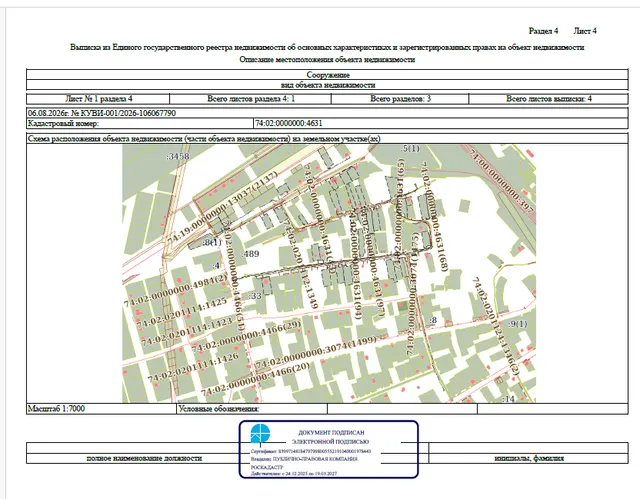
Task: Select the 'Всего листов выписки: 4' cell
Action: point(549,99)
